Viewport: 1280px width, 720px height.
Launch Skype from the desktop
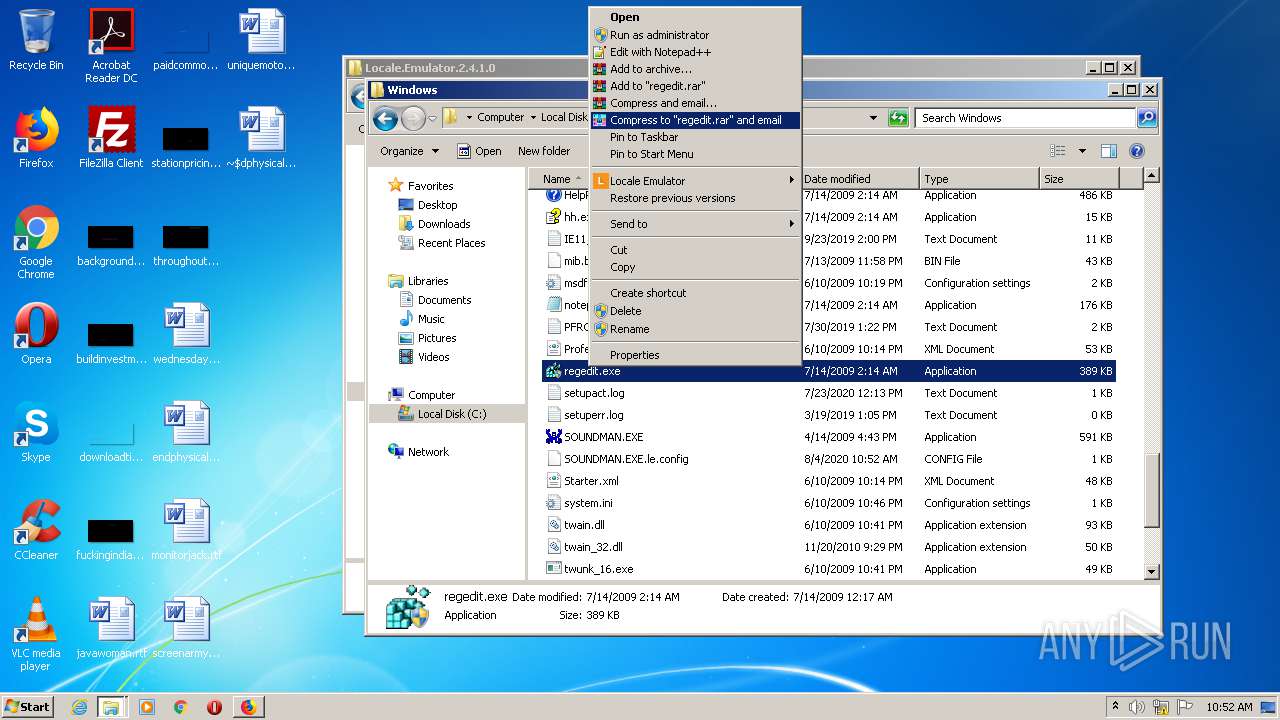(36, 432)
